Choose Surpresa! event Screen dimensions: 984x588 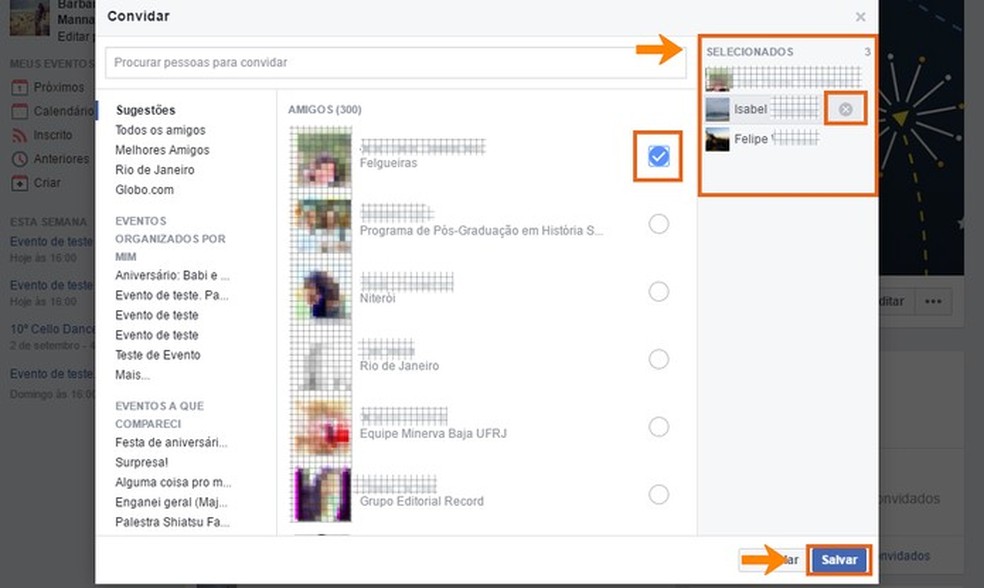141,462
